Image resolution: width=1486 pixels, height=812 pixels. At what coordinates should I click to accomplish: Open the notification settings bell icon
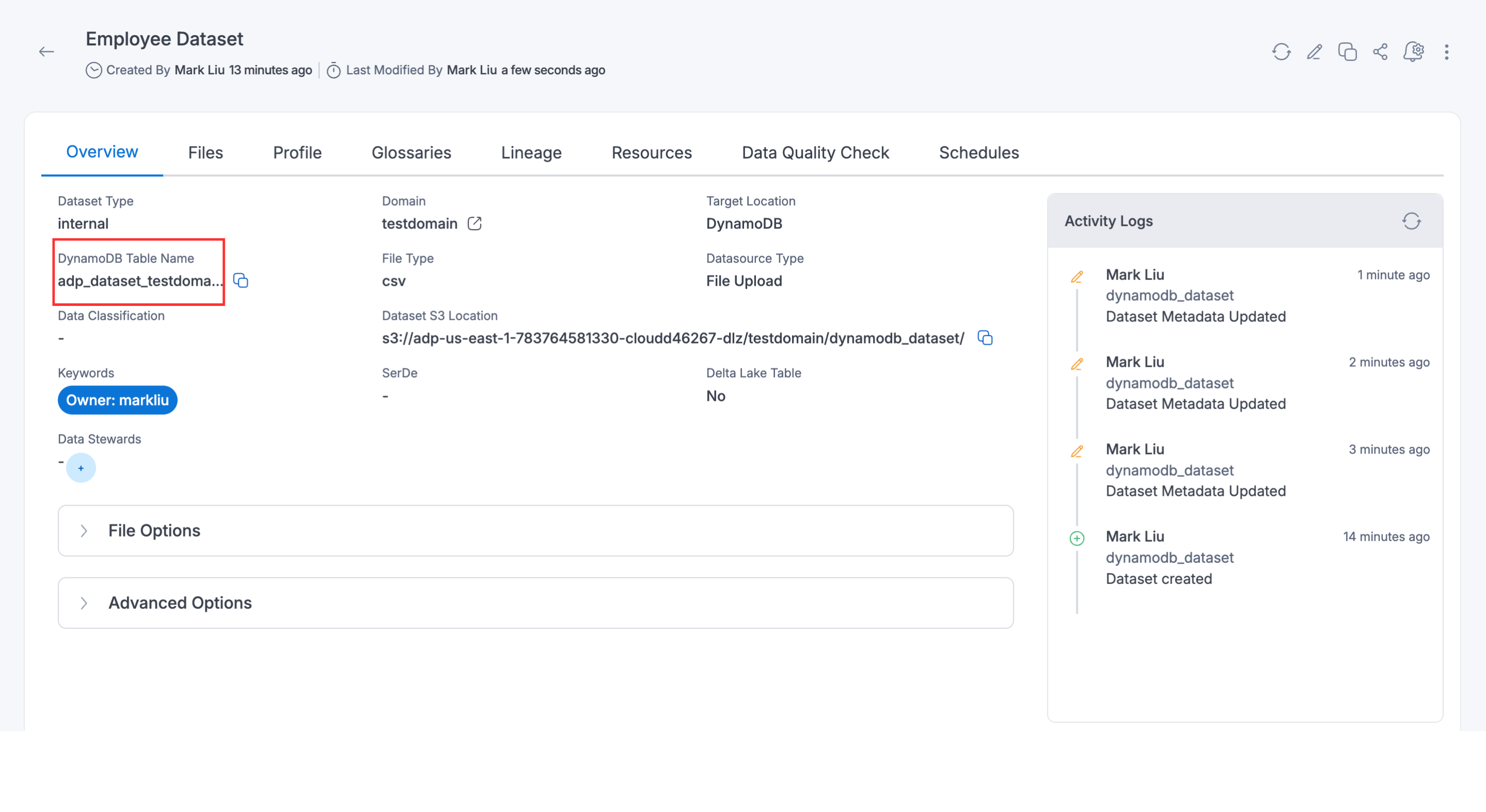click(1413, 52)
